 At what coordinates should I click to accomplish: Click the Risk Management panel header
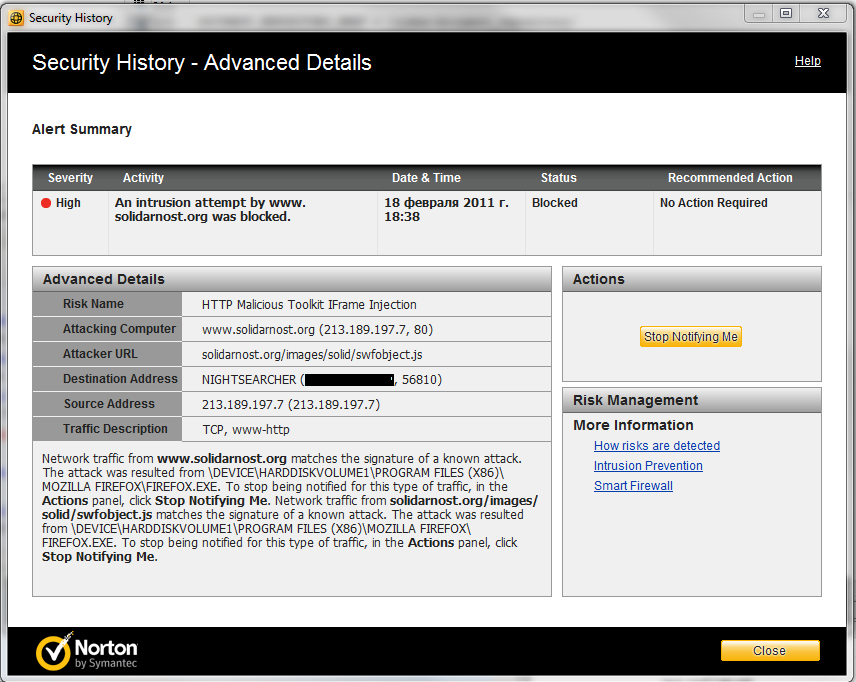(692, 400)
